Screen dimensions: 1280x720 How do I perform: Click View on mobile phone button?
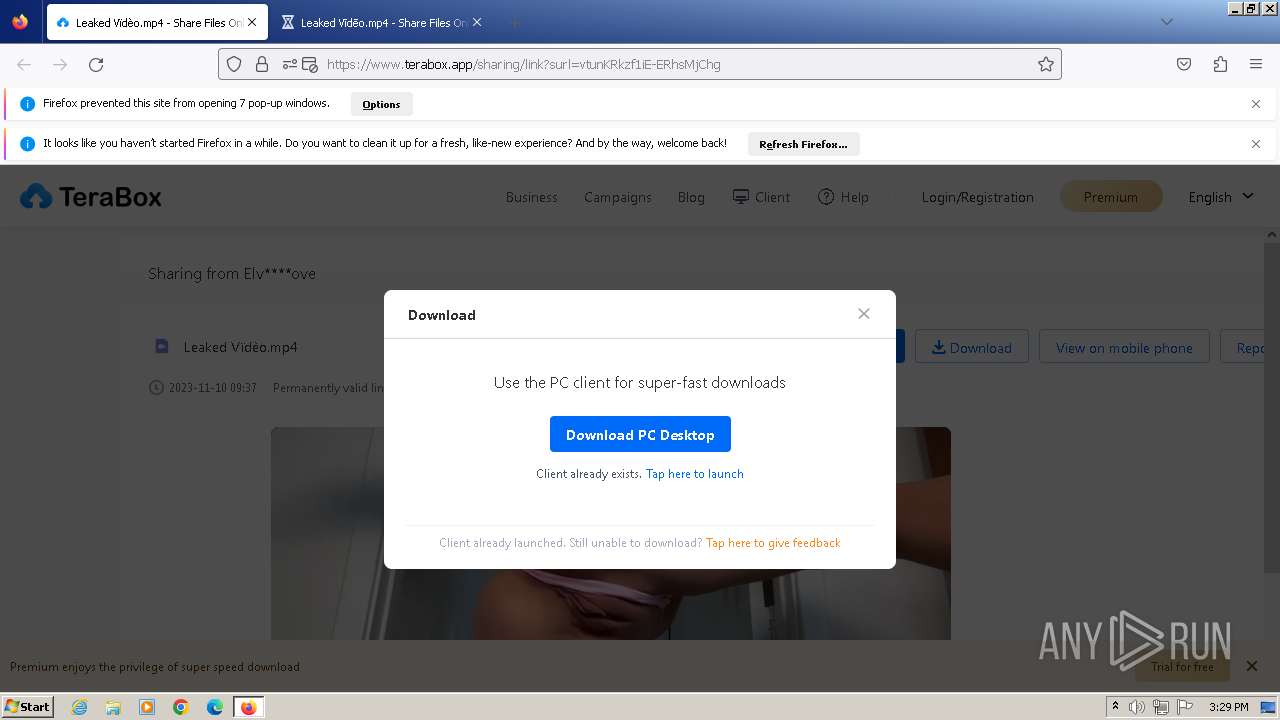pos(1124,347)
